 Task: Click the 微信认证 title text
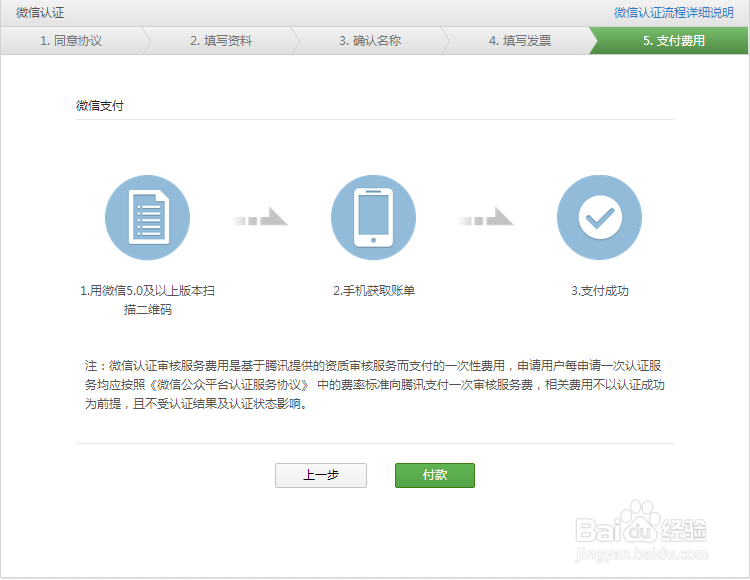pos(40,13)
